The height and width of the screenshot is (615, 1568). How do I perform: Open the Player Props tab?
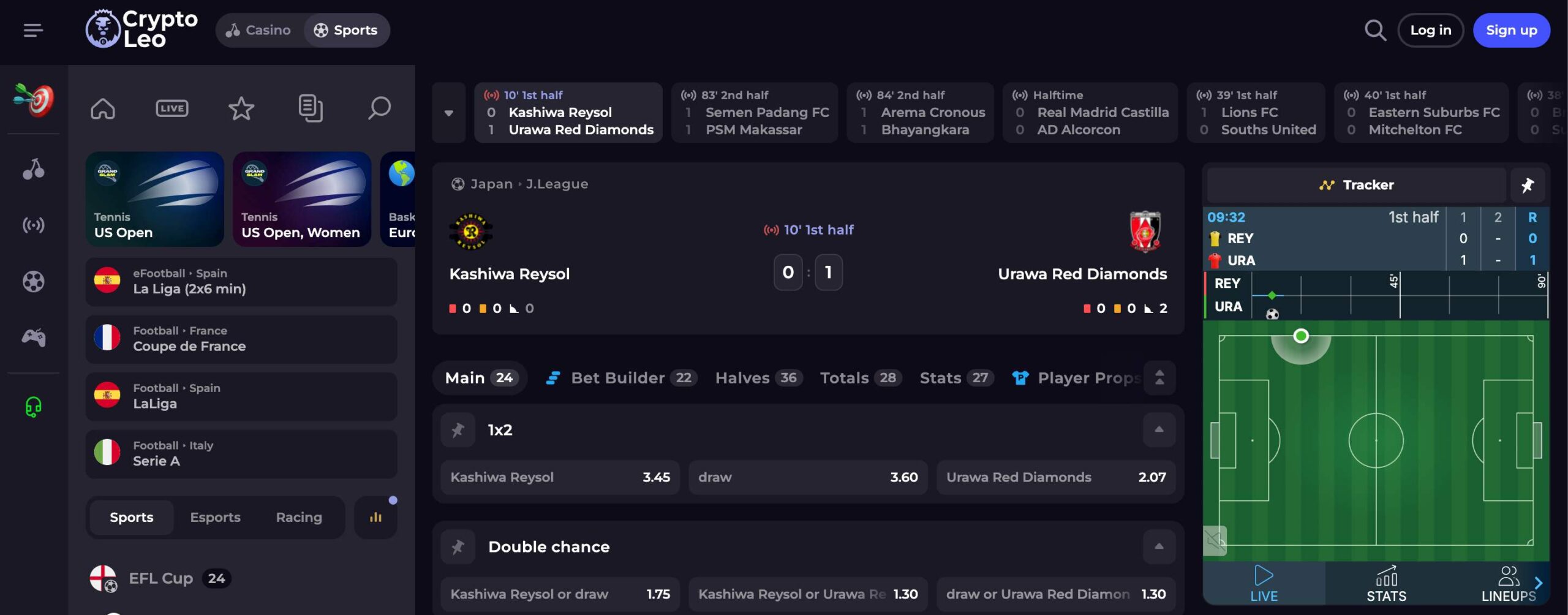pyautogui.click(x=1076, y=378)
